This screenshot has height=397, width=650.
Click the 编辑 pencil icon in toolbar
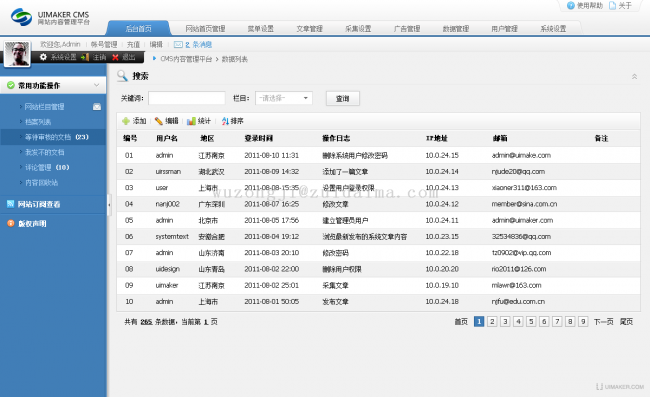tap(158, 121)
